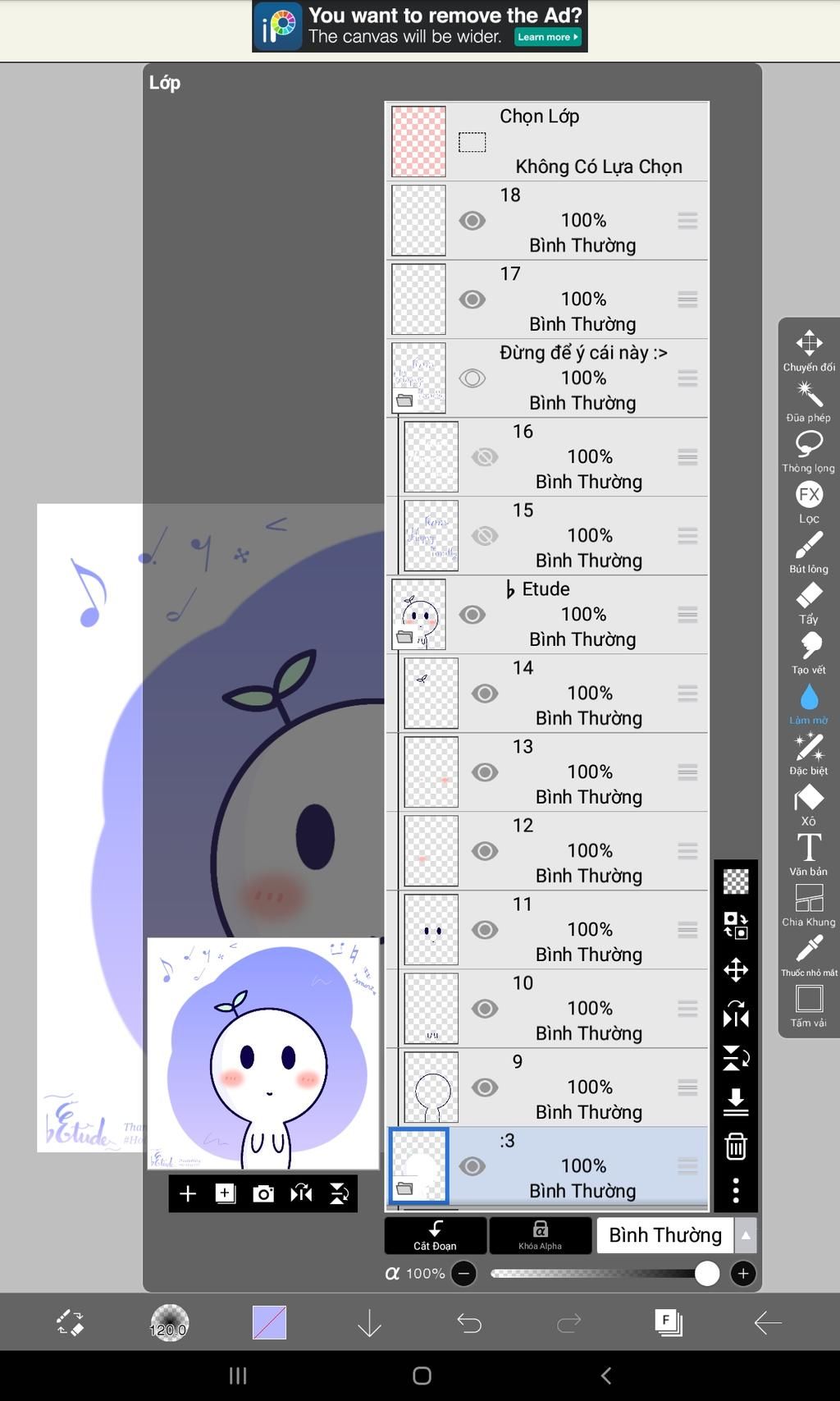Flip the layer vertically in side panel

pyautogui.click(x=736, y=1059)
